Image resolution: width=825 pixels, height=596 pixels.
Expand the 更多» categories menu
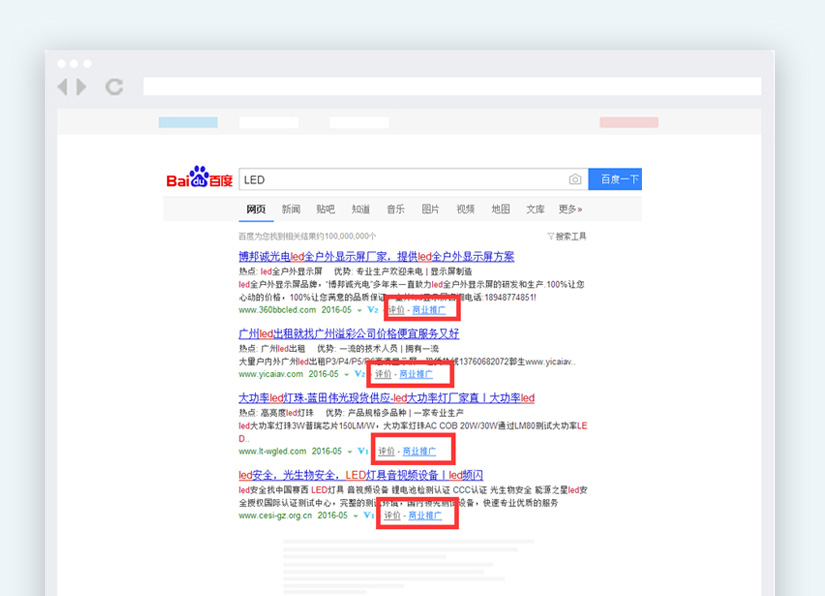pyautogui.click(x=570, y=209)
